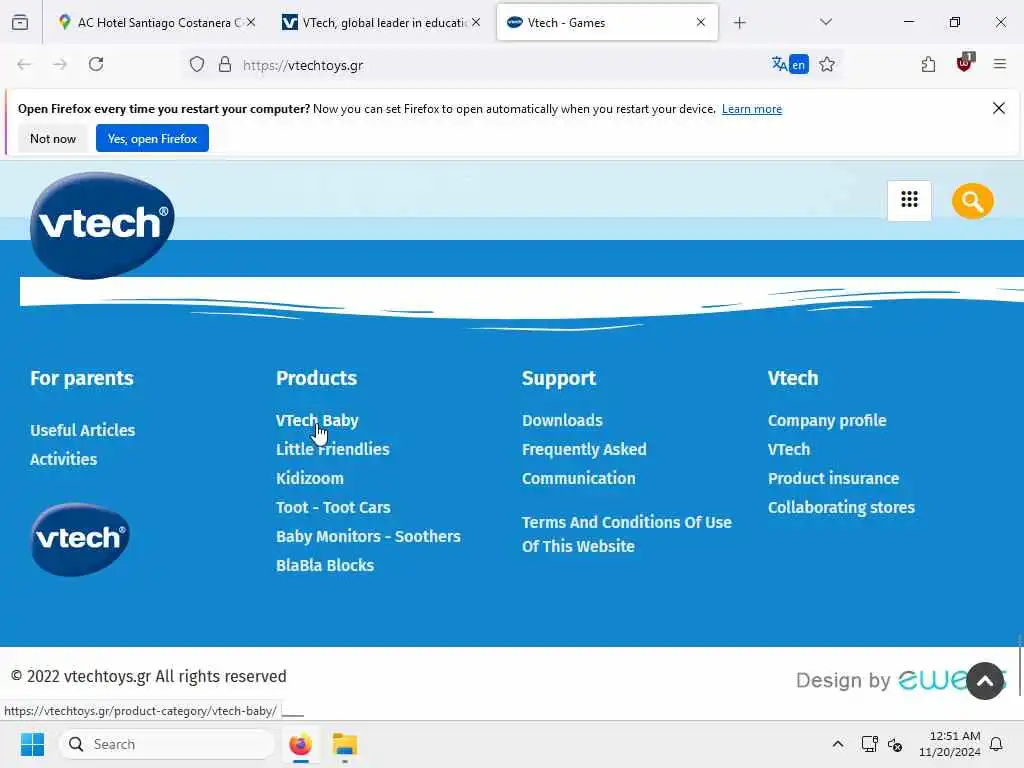Close the Vtech - Games tab

click(x=701, y=22)
